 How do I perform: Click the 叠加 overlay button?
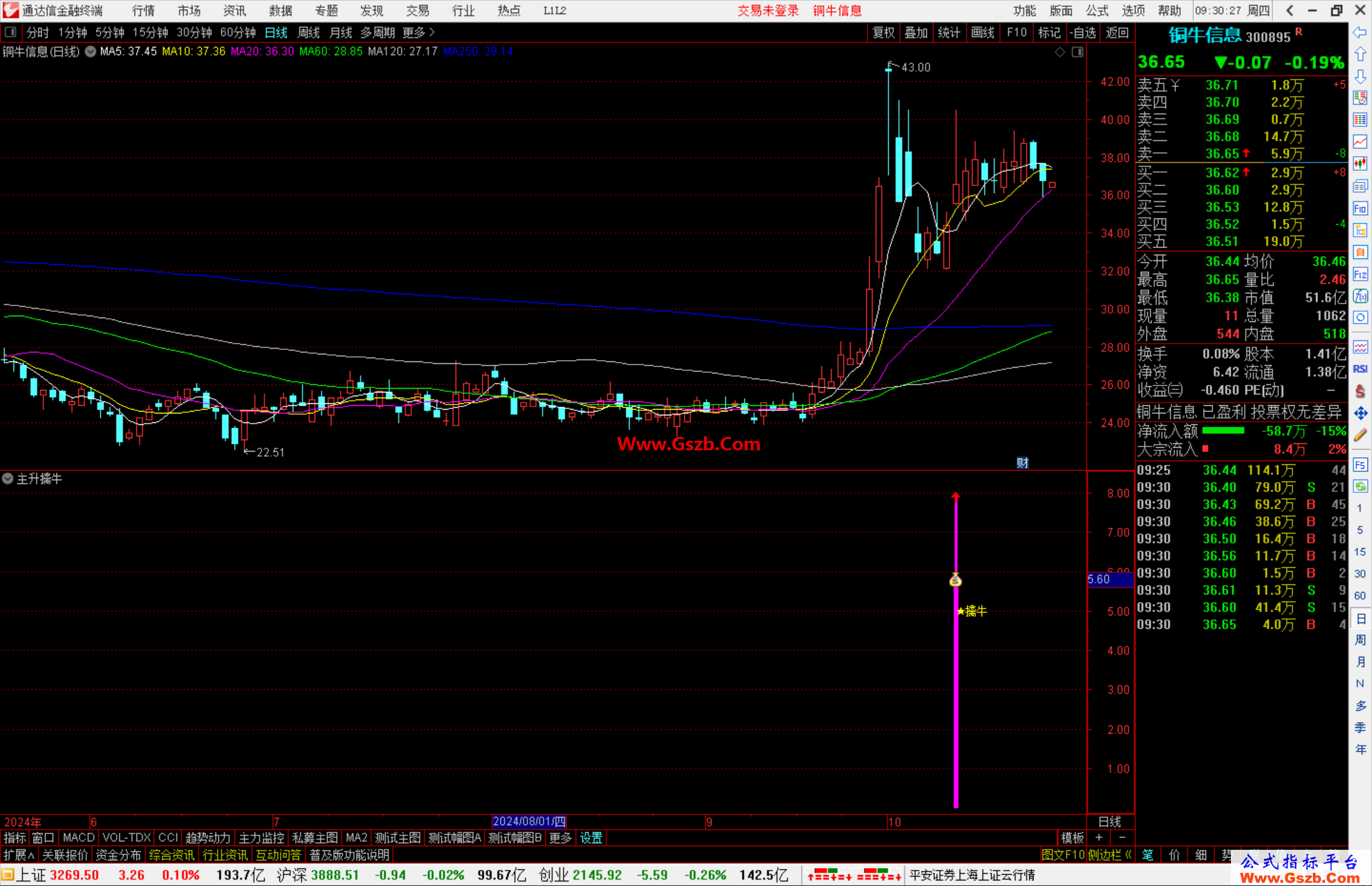tap(917, 32)
